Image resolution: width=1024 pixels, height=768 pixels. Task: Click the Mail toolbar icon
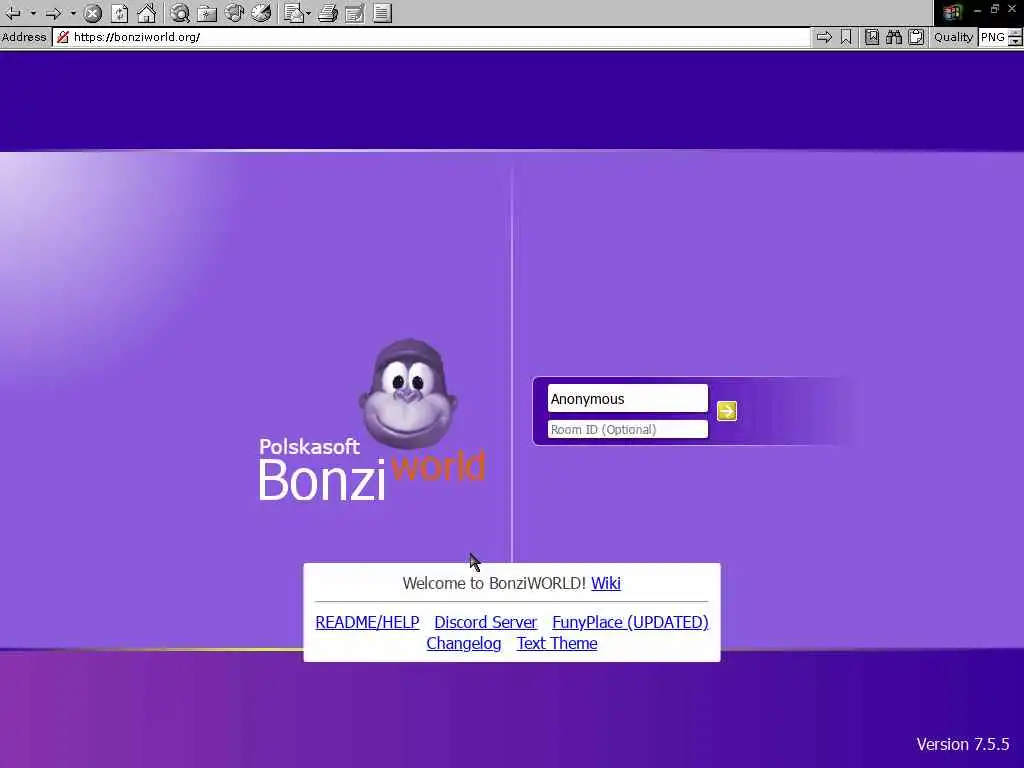[294, 12]
